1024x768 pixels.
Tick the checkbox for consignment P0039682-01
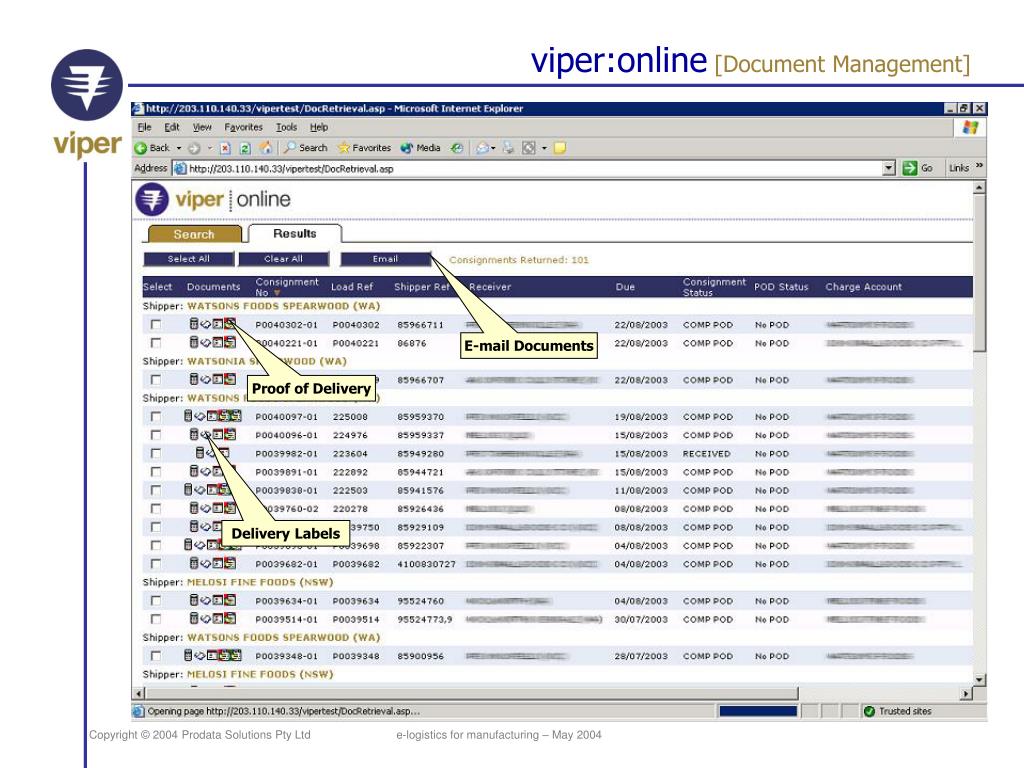tap(155, 564)
